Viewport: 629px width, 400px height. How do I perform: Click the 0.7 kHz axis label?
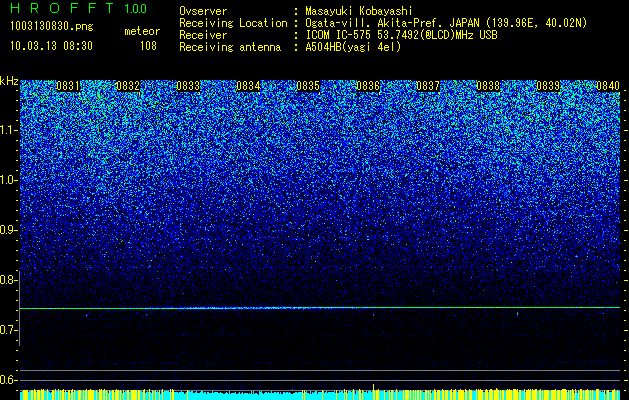pyautogui.click(x=8, y=330)
